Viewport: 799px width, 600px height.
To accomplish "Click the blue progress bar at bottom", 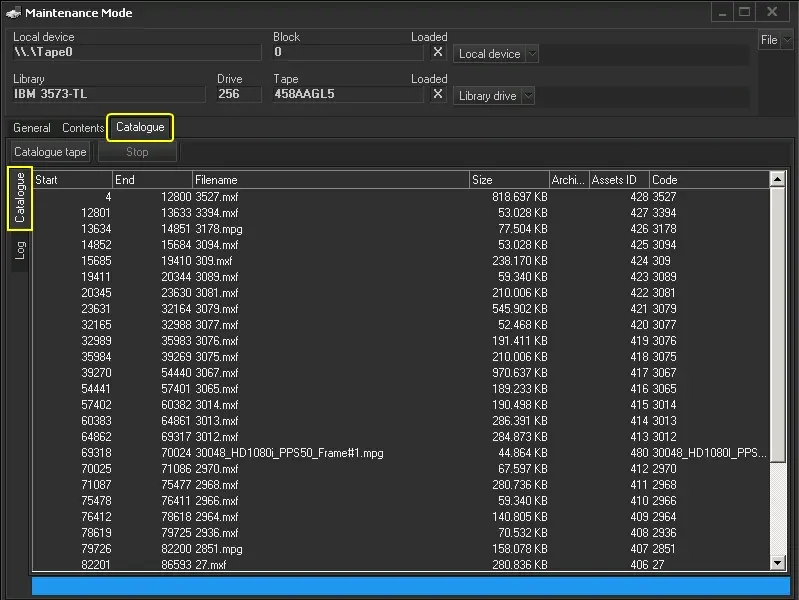I will click(x=410, y=586).
